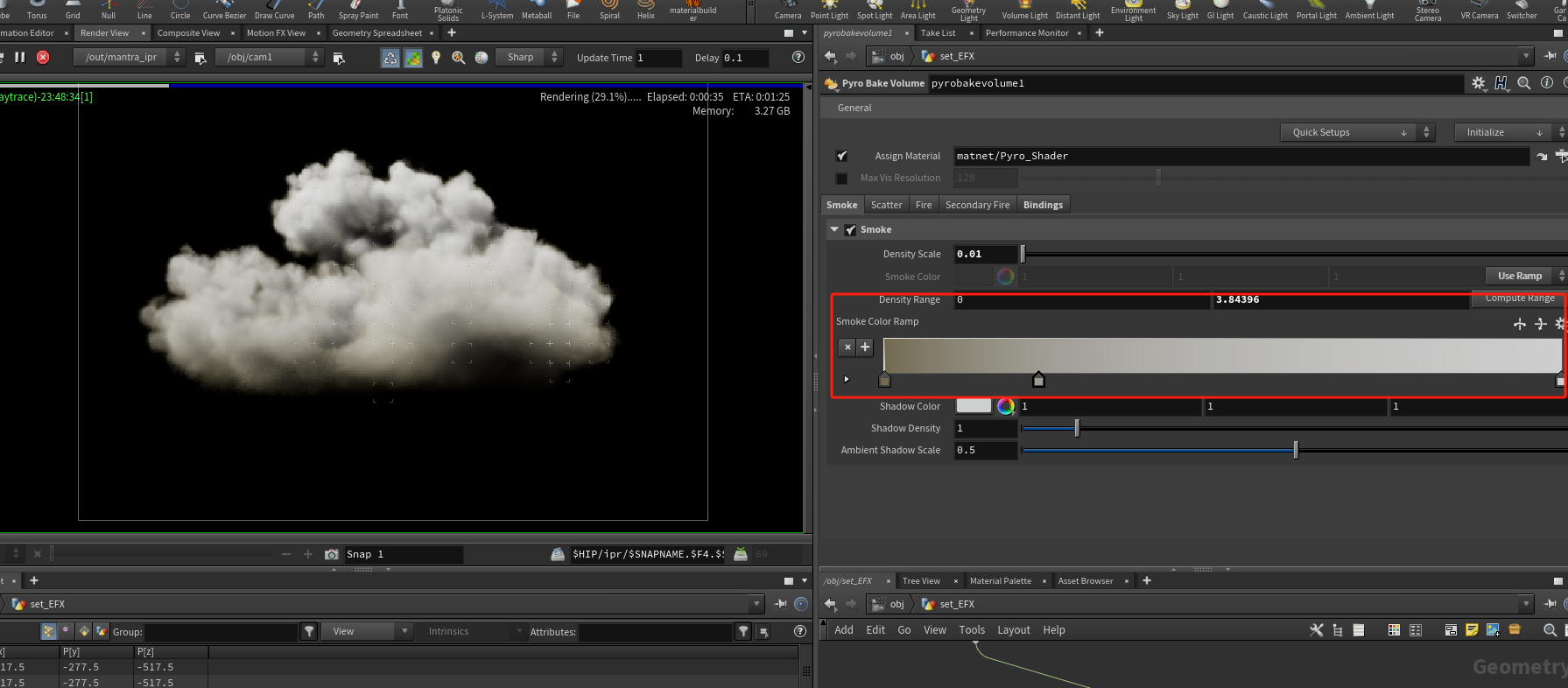Open the /obj/cam1 camera dropdown

coord(268,57)
